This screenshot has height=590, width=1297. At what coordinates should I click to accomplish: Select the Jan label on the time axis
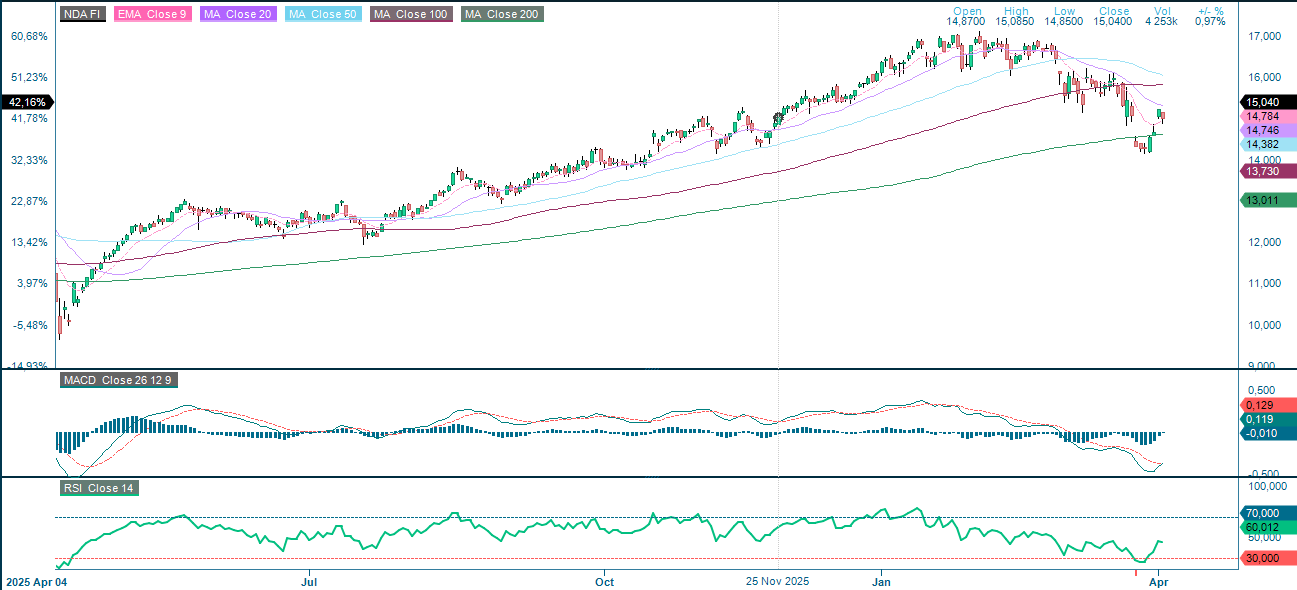[x=881, y=581]
